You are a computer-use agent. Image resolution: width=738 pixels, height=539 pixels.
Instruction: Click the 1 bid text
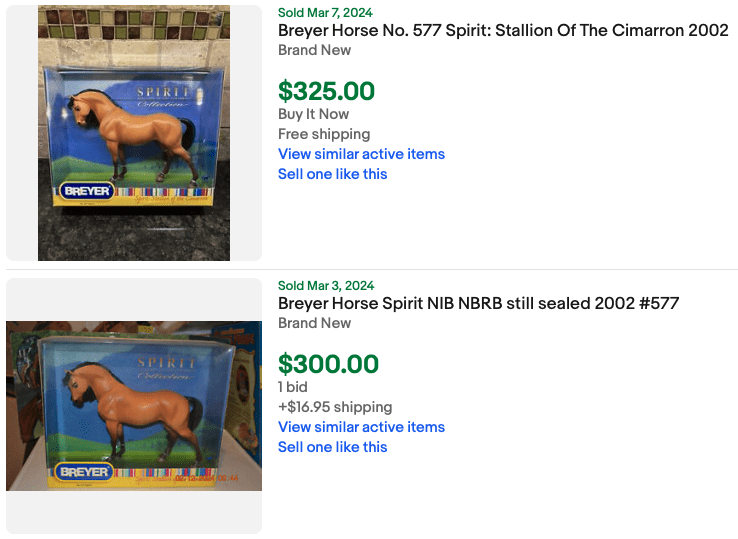point(293,387)
